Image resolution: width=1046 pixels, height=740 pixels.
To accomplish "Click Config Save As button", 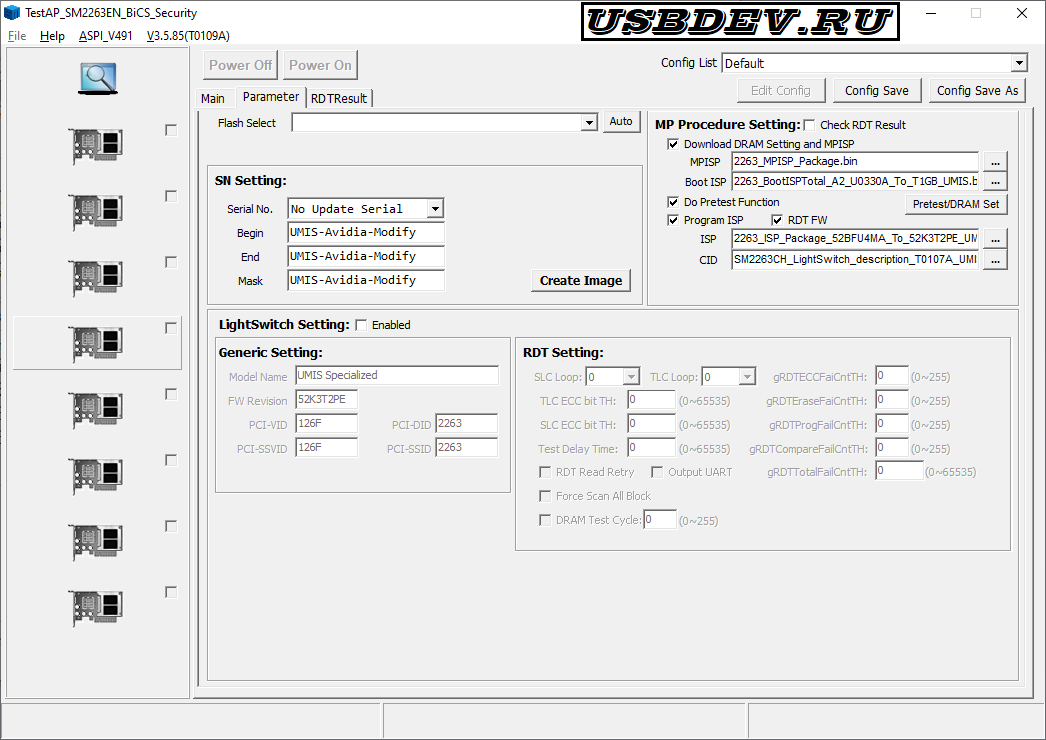I will [977, 91].
